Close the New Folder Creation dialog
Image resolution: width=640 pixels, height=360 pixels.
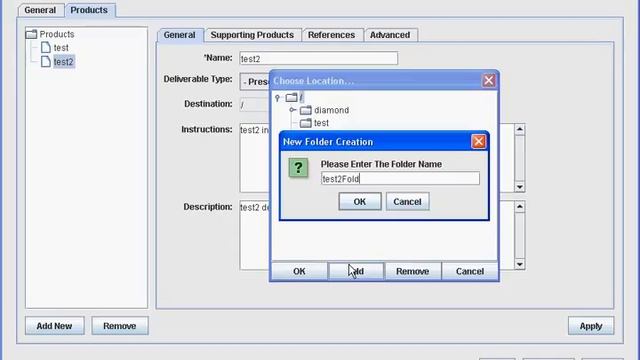[478, 142]
